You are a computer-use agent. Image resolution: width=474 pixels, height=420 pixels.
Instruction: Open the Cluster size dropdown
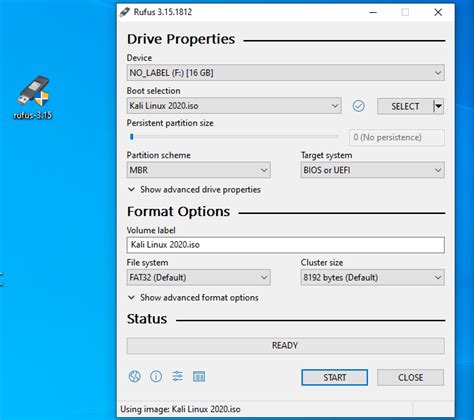coord(372,277)
